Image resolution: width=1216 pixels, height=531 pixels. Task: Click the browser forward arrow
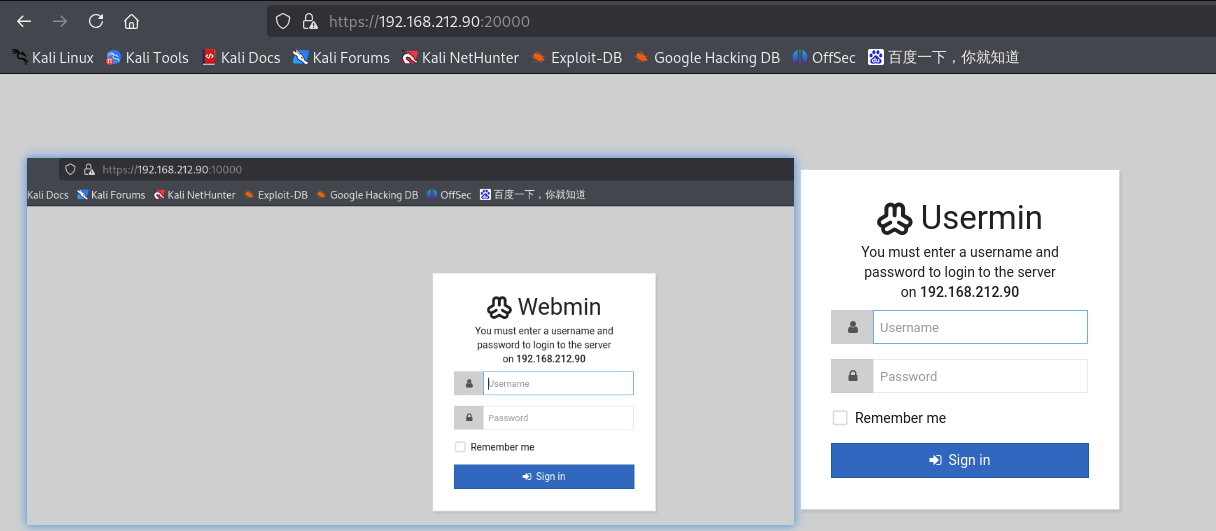[x=60, y=21]
